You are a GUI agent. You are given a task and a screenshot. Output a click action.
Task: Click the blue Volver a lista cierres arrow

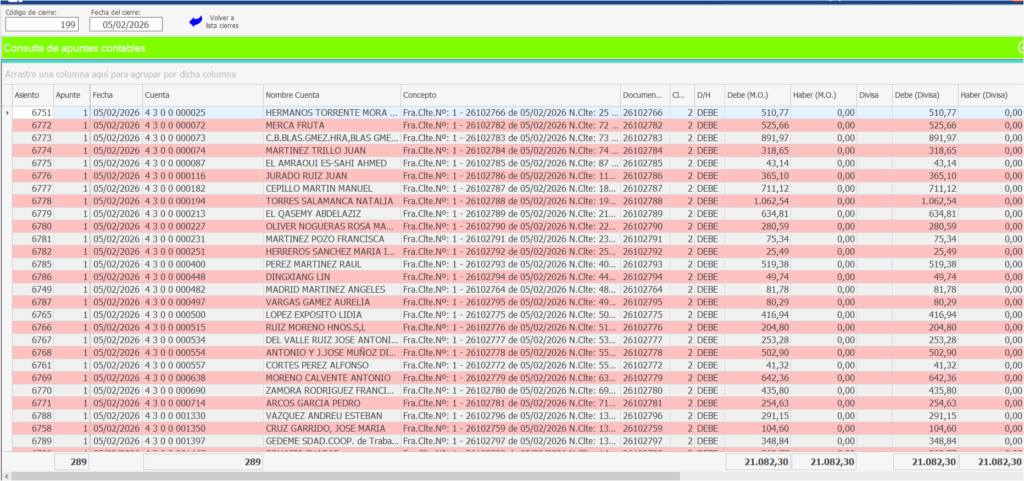point(195,20)
